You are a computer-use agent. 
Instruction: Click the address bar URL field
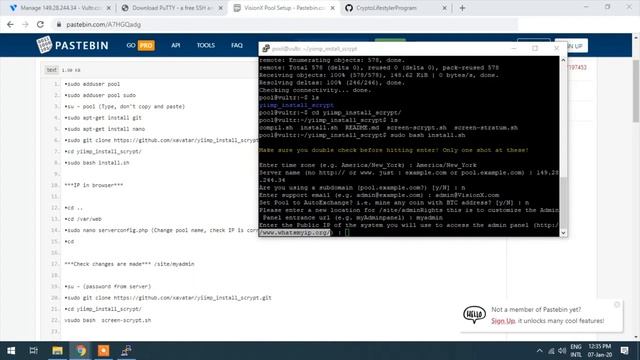[x=286, y=24]
